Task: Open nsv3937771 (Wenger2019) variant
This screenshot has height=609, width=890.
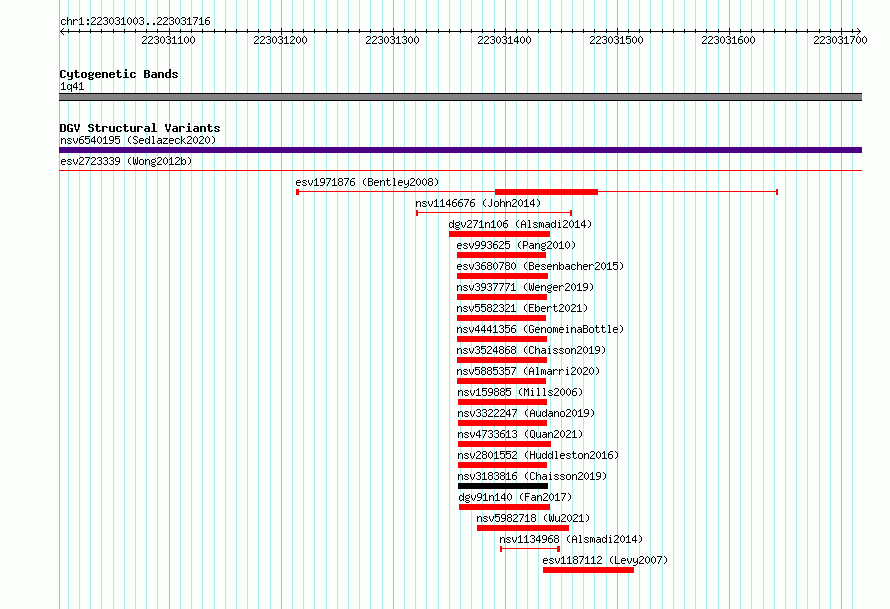Action: coord(525,287)
